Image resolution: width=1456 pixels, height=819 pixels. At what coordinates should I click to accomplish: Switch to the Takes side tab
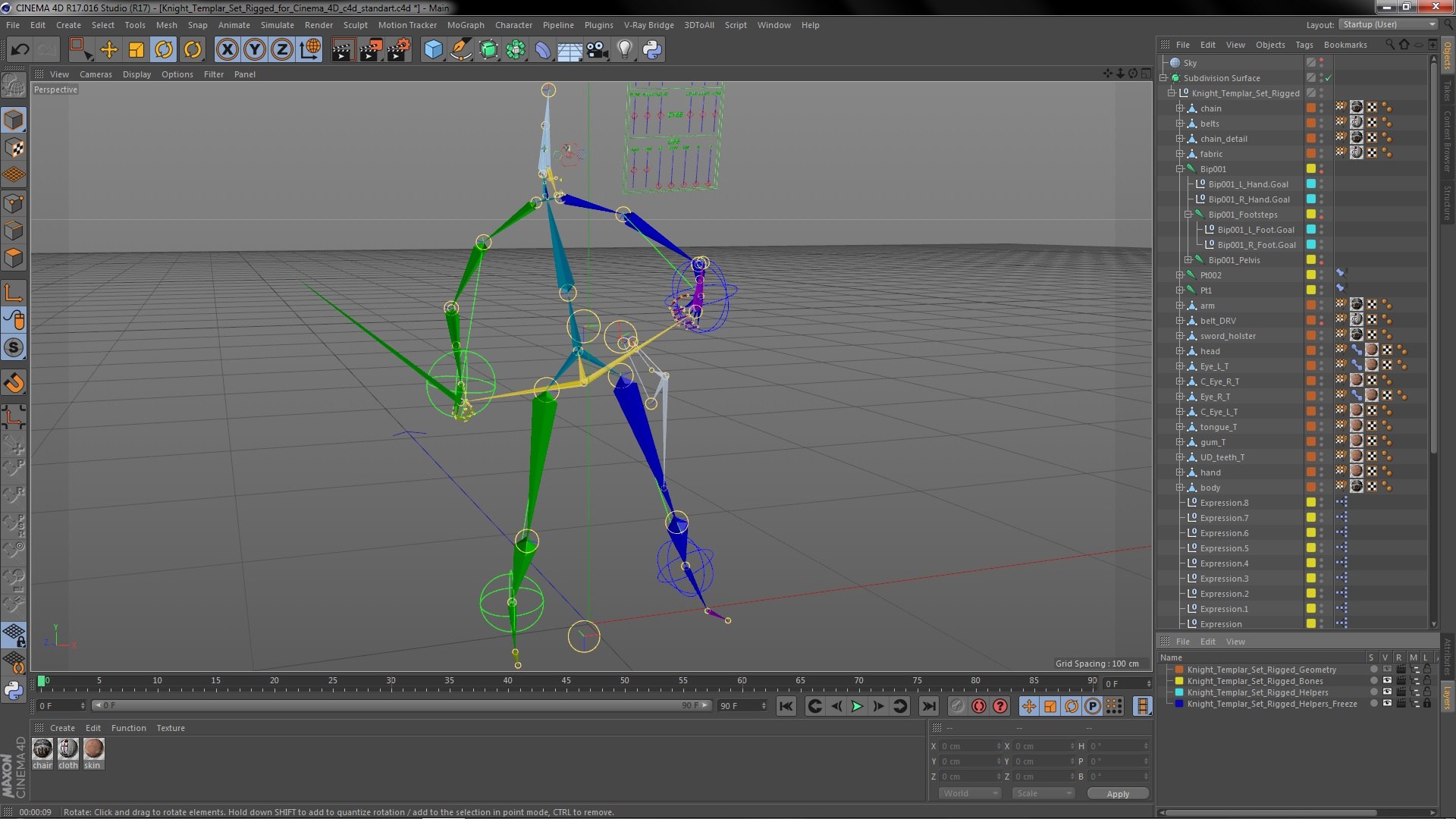1447,91
